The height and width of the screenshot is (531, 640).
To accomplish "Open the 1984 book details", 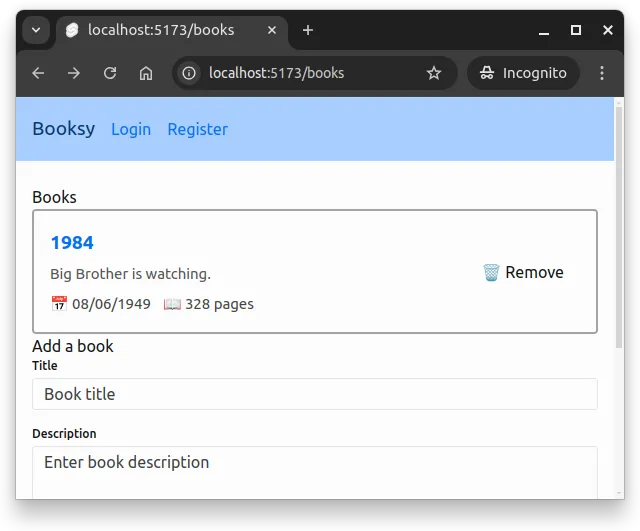I will 72,242.
